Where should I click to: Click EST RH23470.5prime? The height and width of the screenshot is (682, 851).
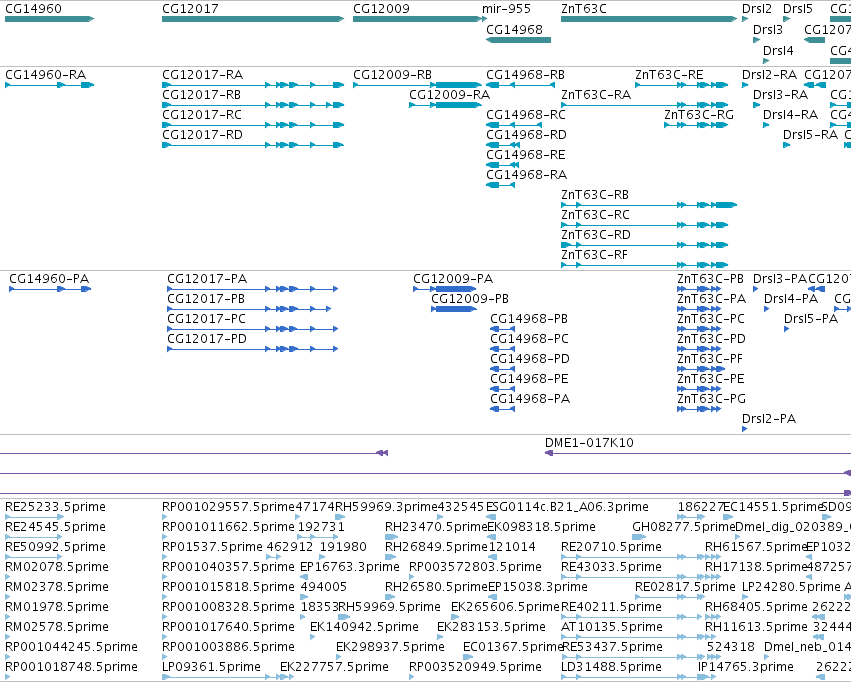[436, 527]
